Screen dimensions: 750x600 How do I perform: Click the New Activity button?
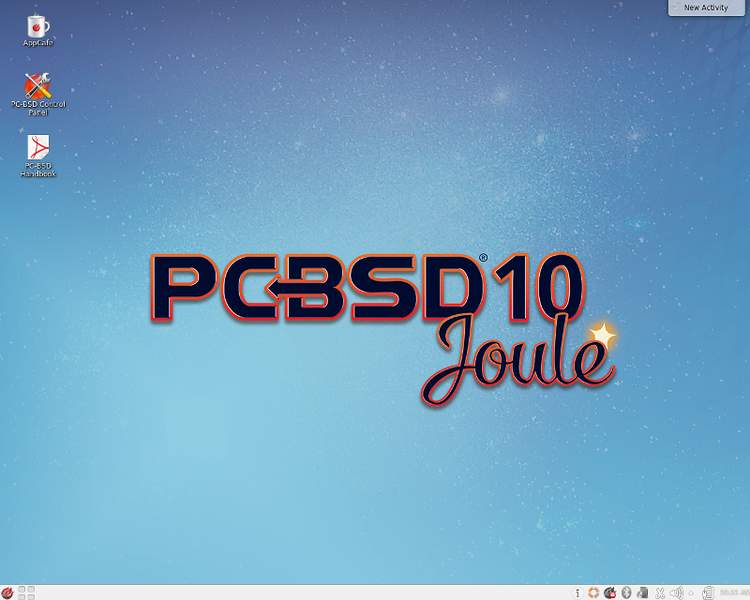[706, 8]
